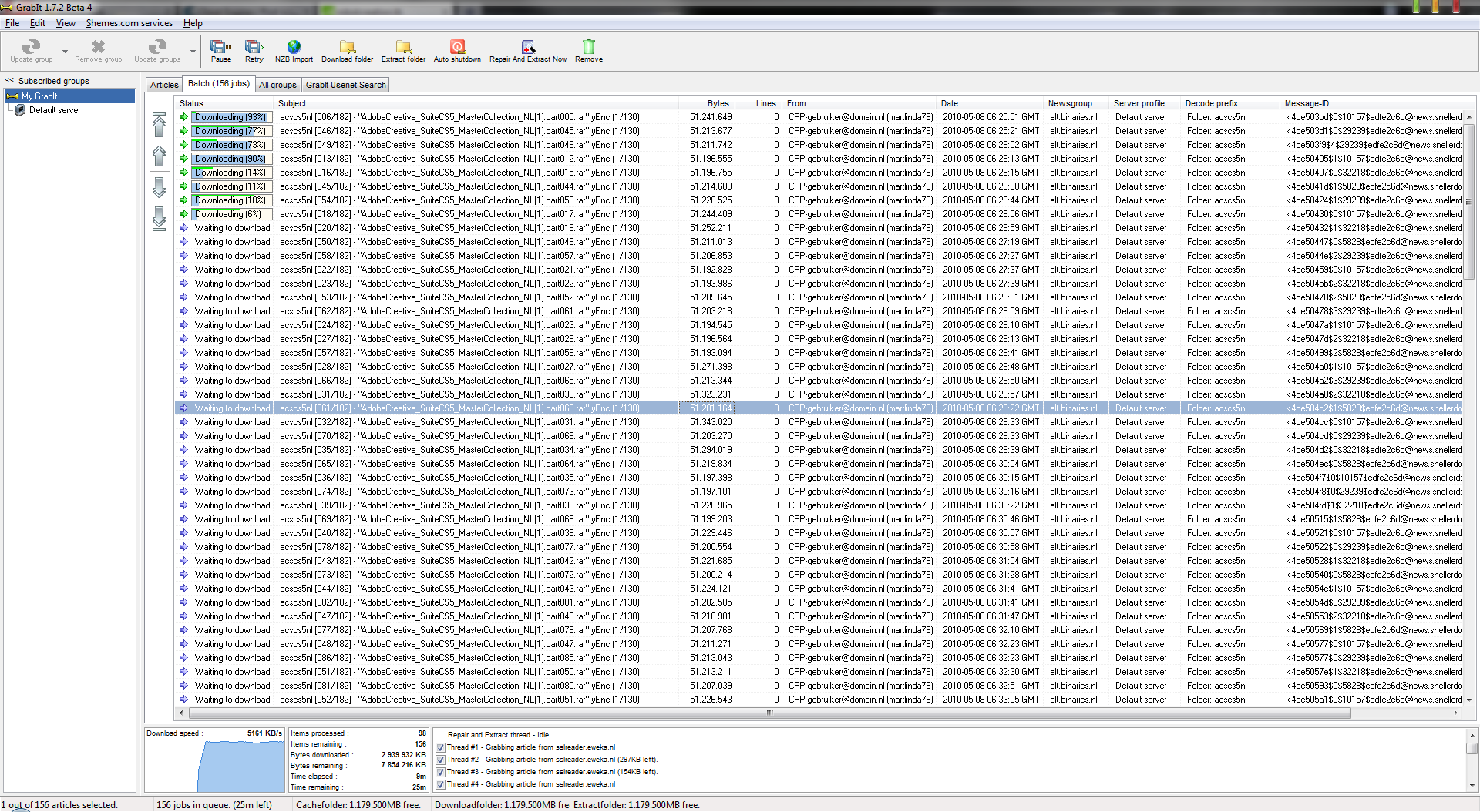Click the green status arrow for part012.rar row
1480x812 pixels.
click(x=183, y=159)
